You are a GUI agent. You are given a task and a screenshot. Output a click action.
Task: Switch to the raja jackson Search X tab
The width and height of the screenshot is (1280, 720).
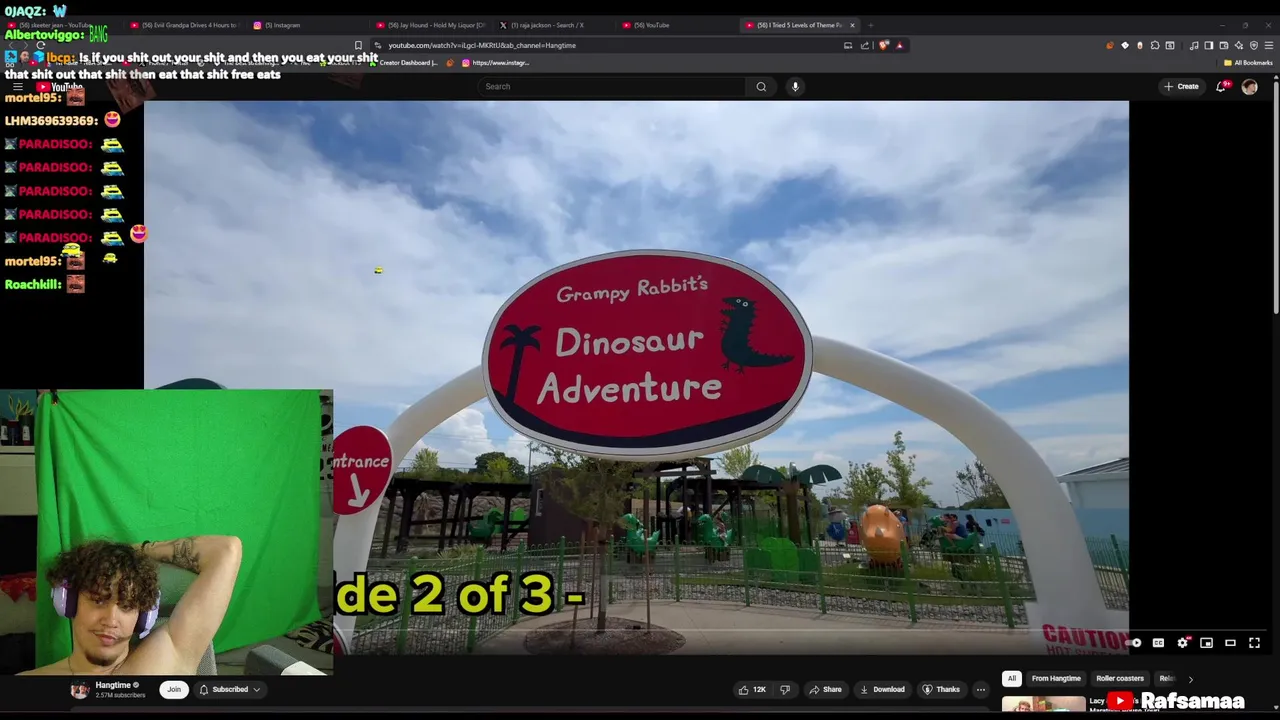point(553,25)
